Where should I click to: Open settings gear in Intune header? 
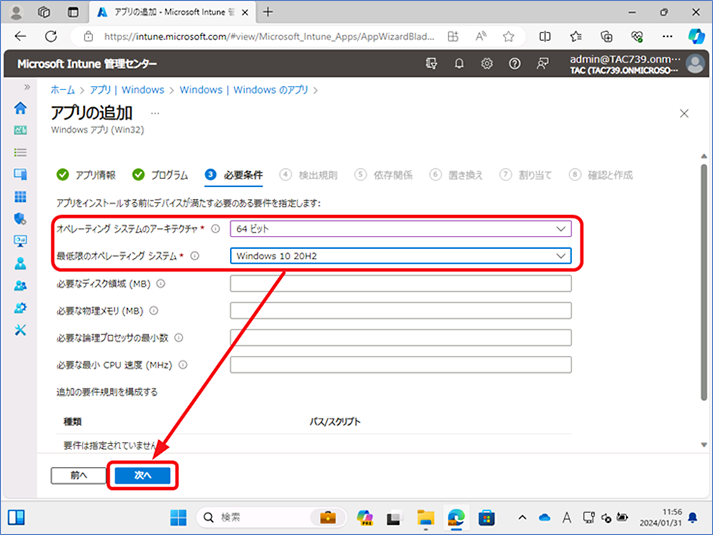point(487,64)
